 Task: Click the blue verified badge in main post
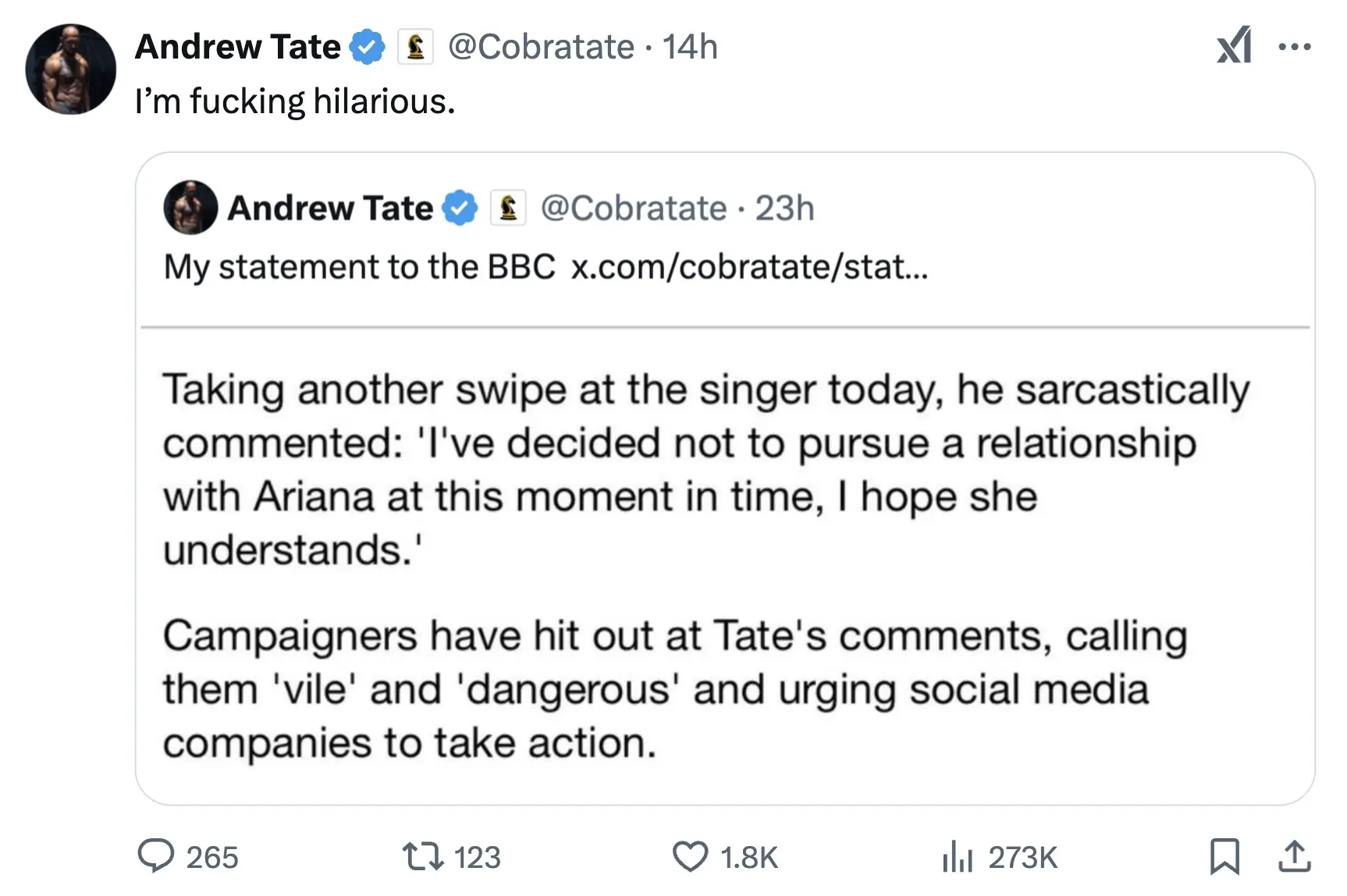coord(367,47)
